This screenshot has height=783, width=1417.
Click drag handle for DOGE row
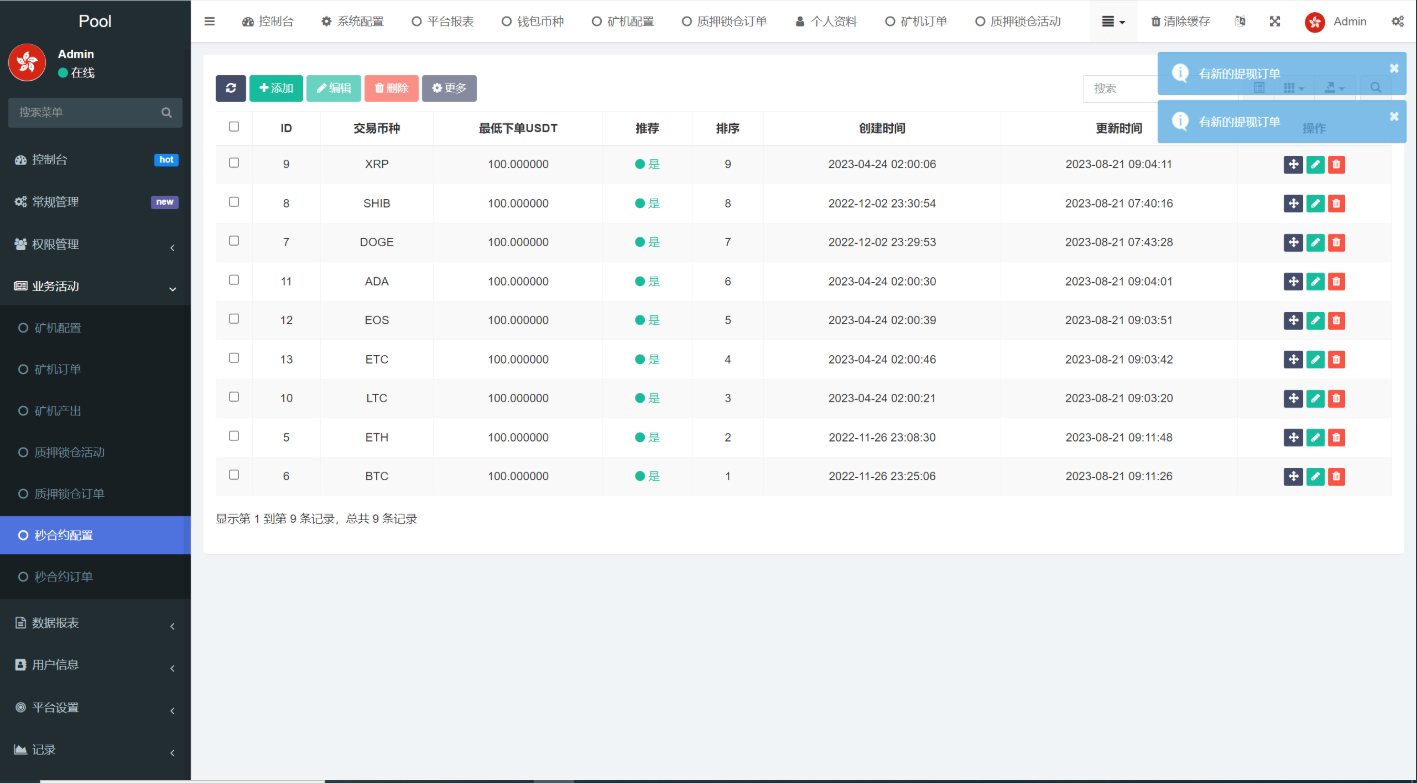pyautogui.click(x=1293, y=242)
